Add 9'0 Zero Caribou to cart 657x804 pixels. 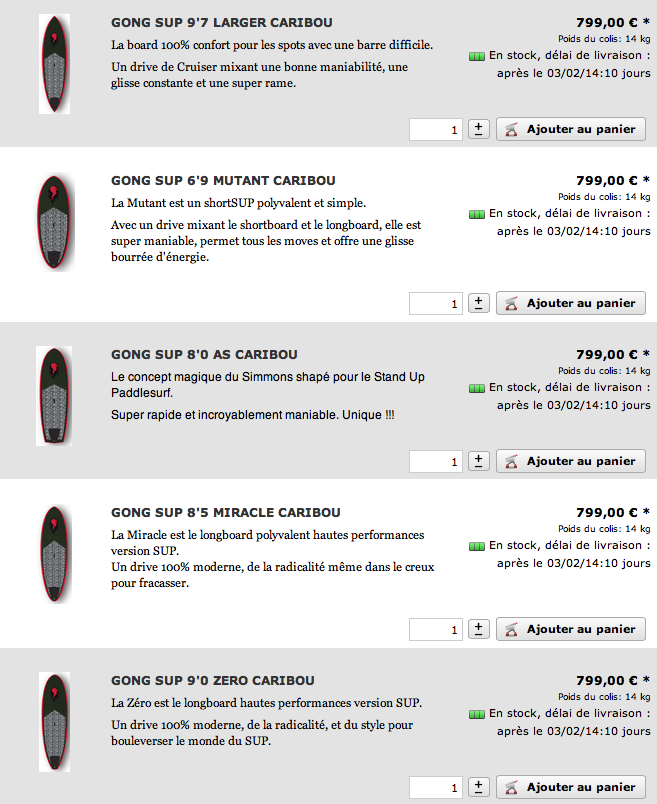click(x=571, y=788)
